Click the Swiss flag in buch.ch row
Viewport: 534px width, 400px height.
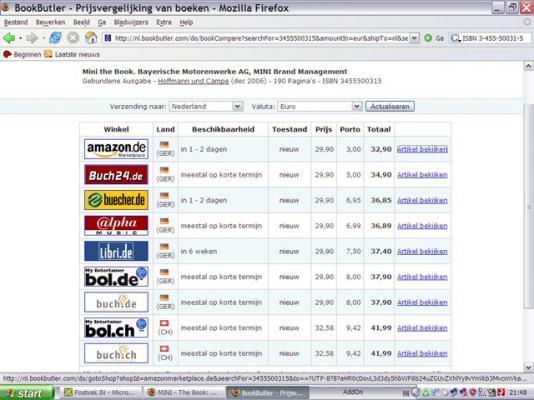tap(164, 349)
